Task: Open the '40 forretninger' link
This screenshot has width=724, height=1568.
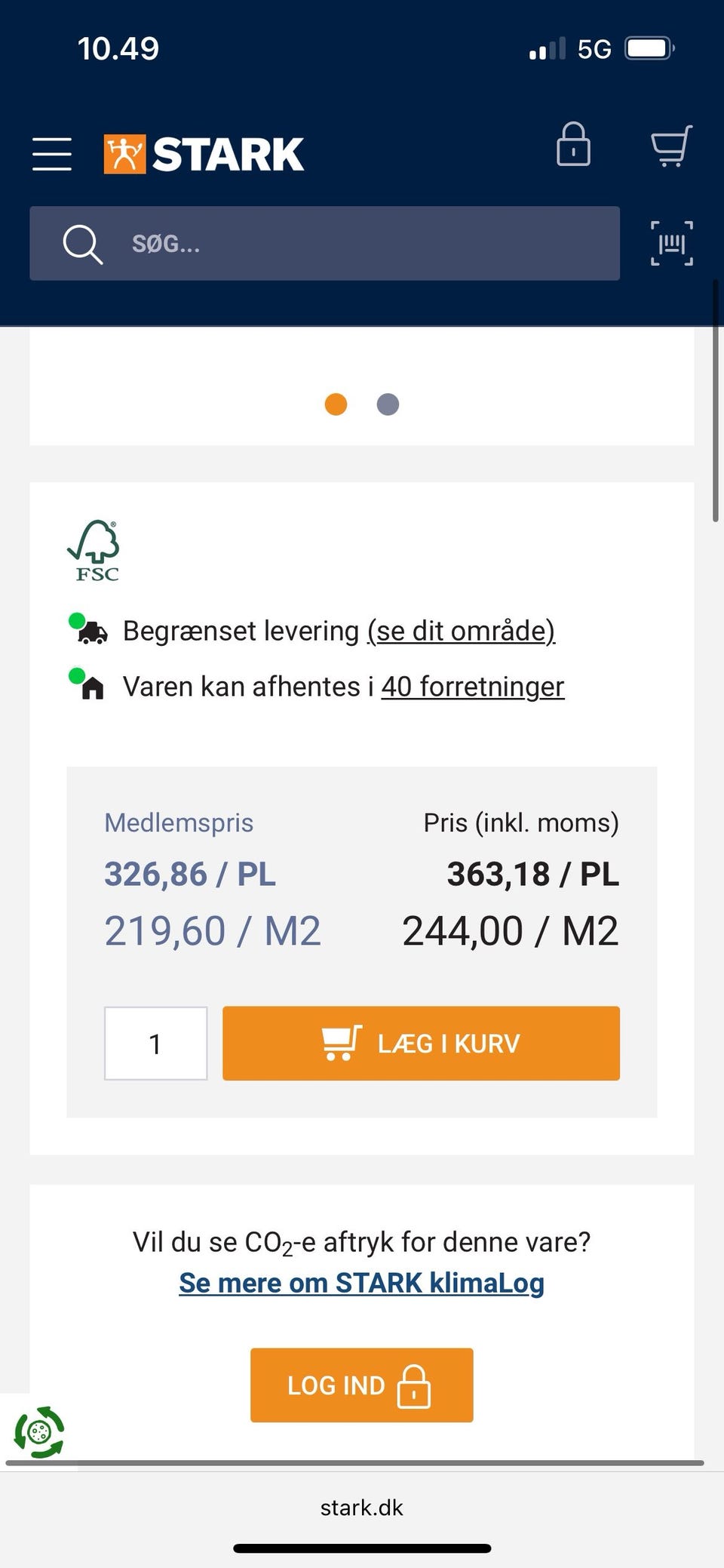Action: [x=473, y=687]
